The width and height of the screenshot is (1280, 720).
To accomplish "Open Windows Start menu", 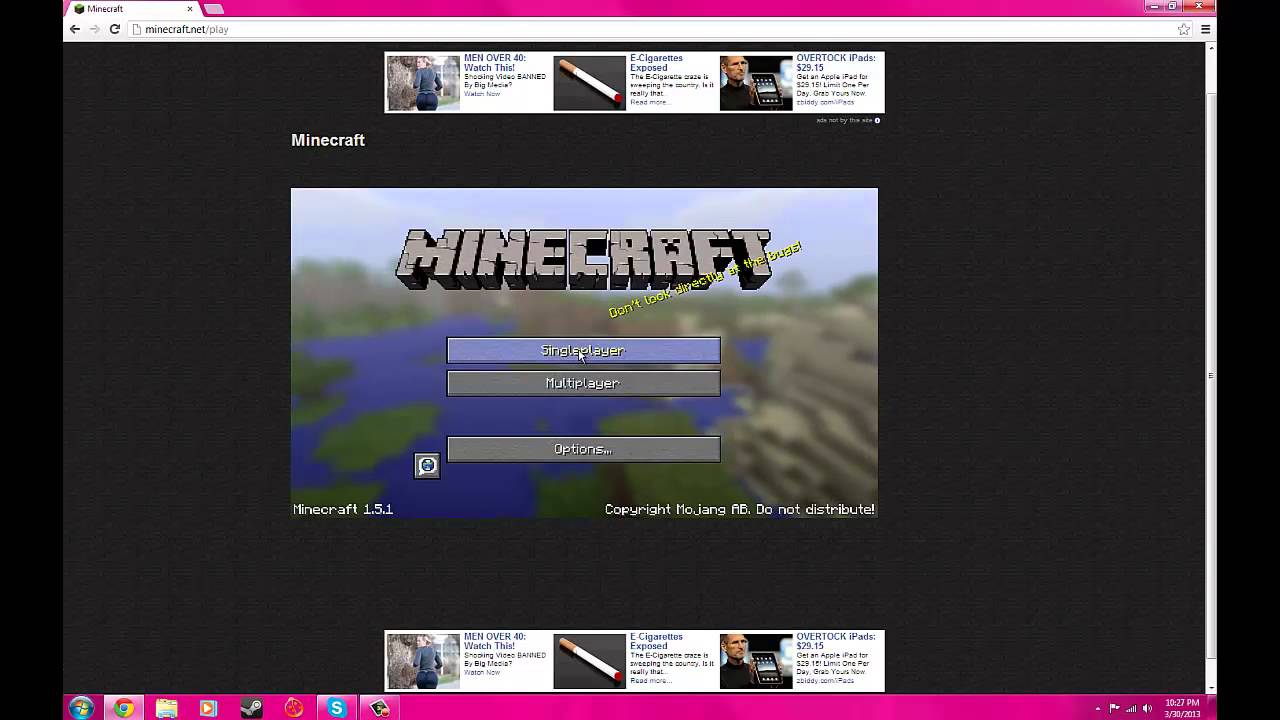I will [x=81, y=708].
